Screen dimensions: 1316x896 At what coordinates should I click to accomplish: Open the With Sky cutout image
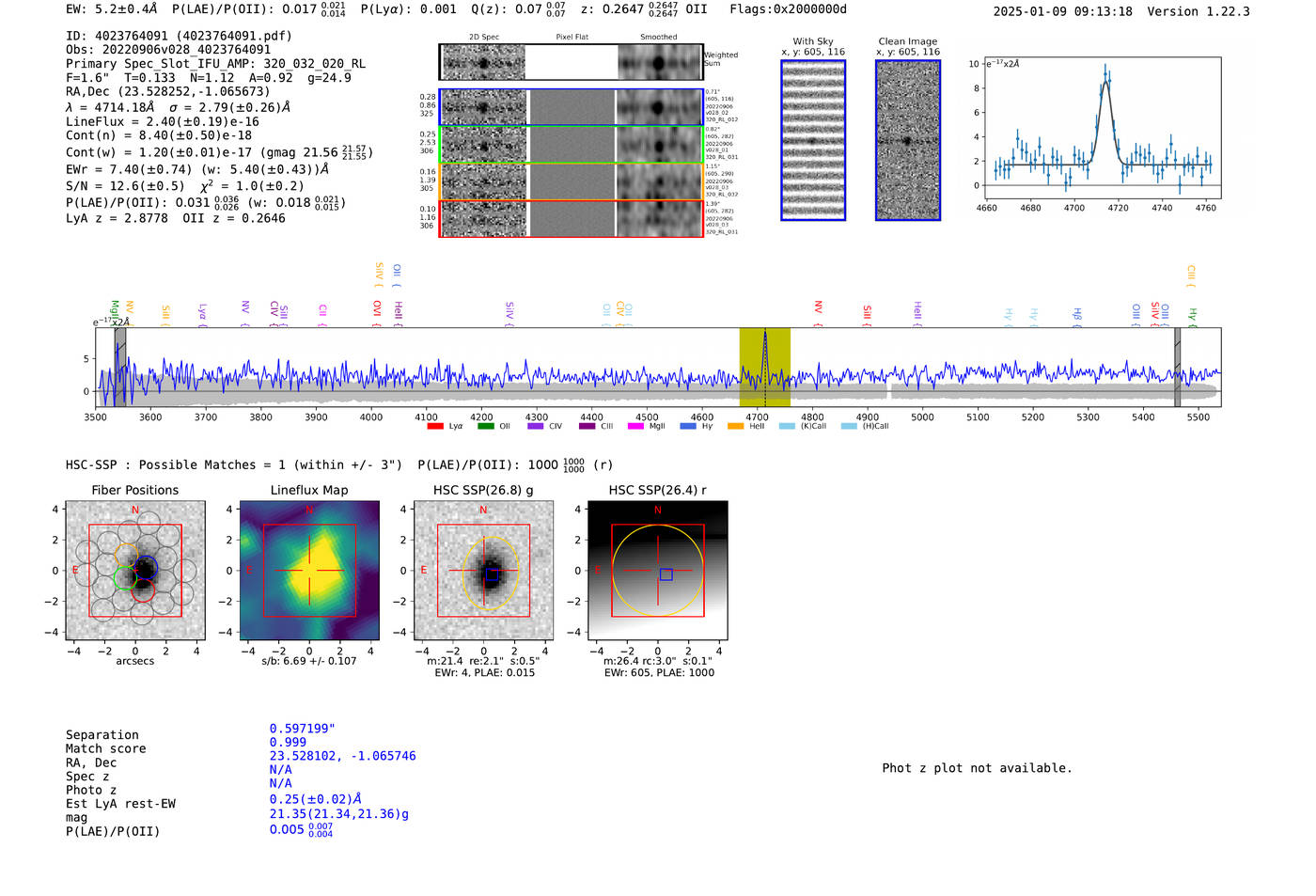813,140
